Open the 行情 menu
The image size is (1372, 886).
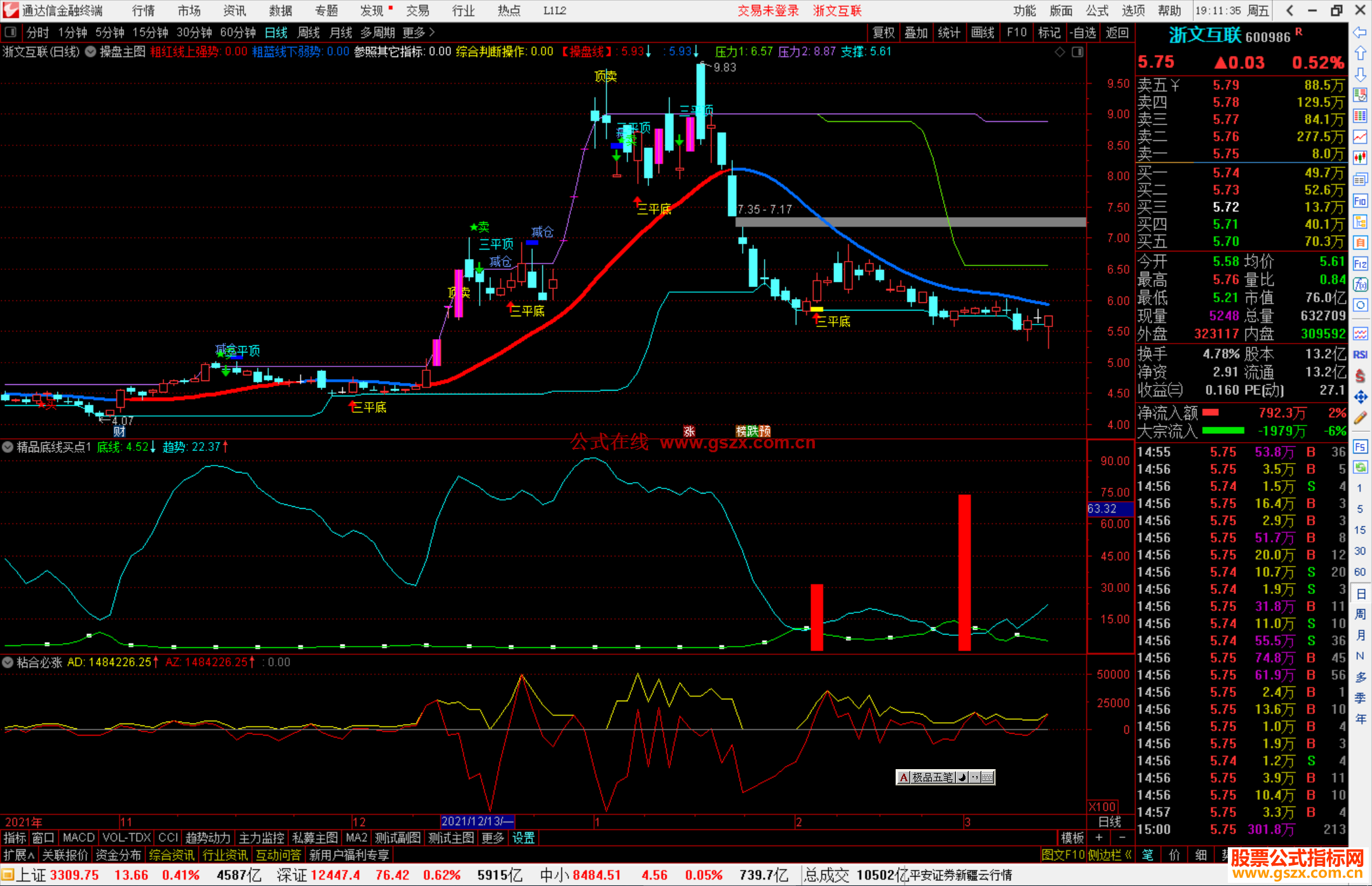(144, 11)
